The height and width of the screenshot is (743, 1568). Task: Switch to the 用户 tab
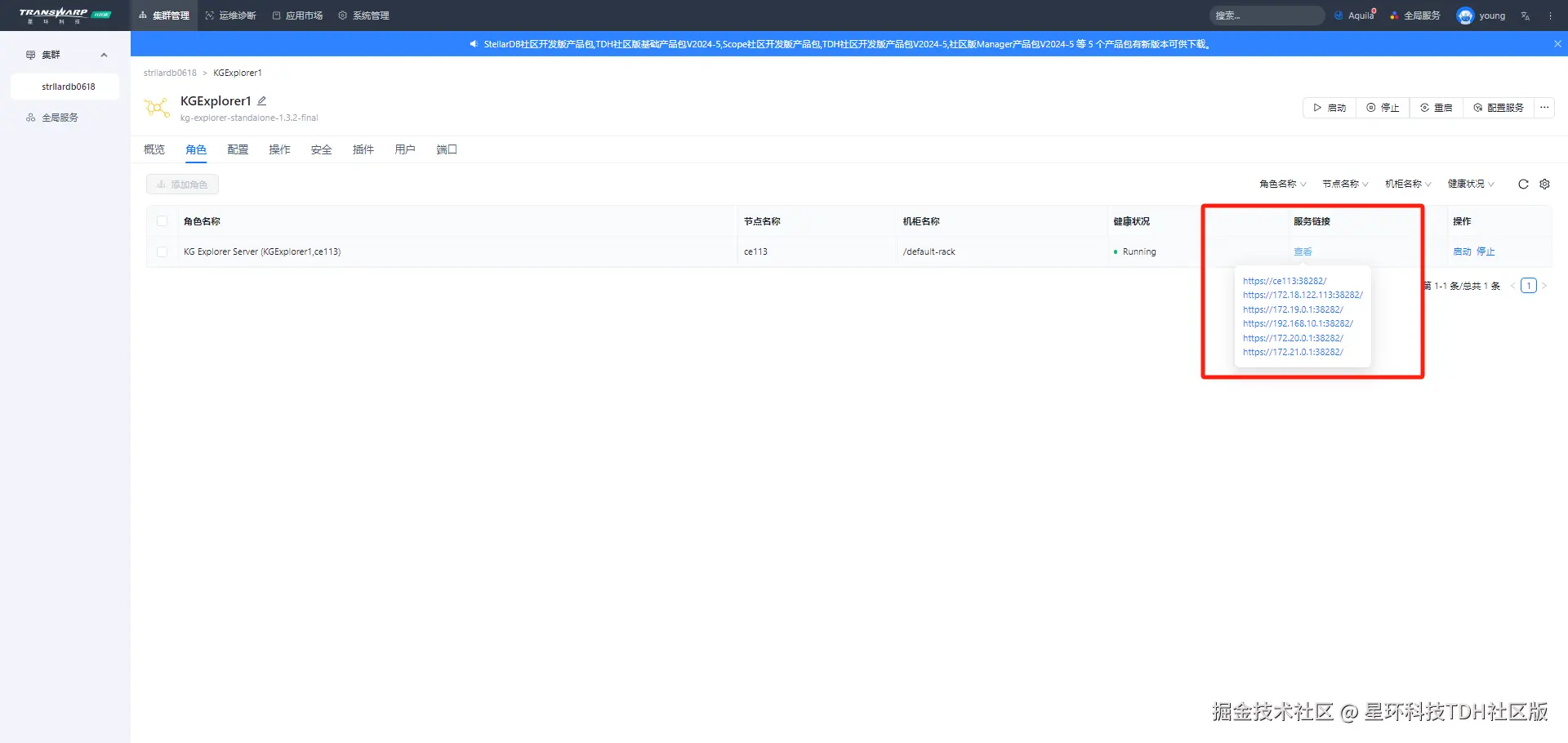[405, 149]
